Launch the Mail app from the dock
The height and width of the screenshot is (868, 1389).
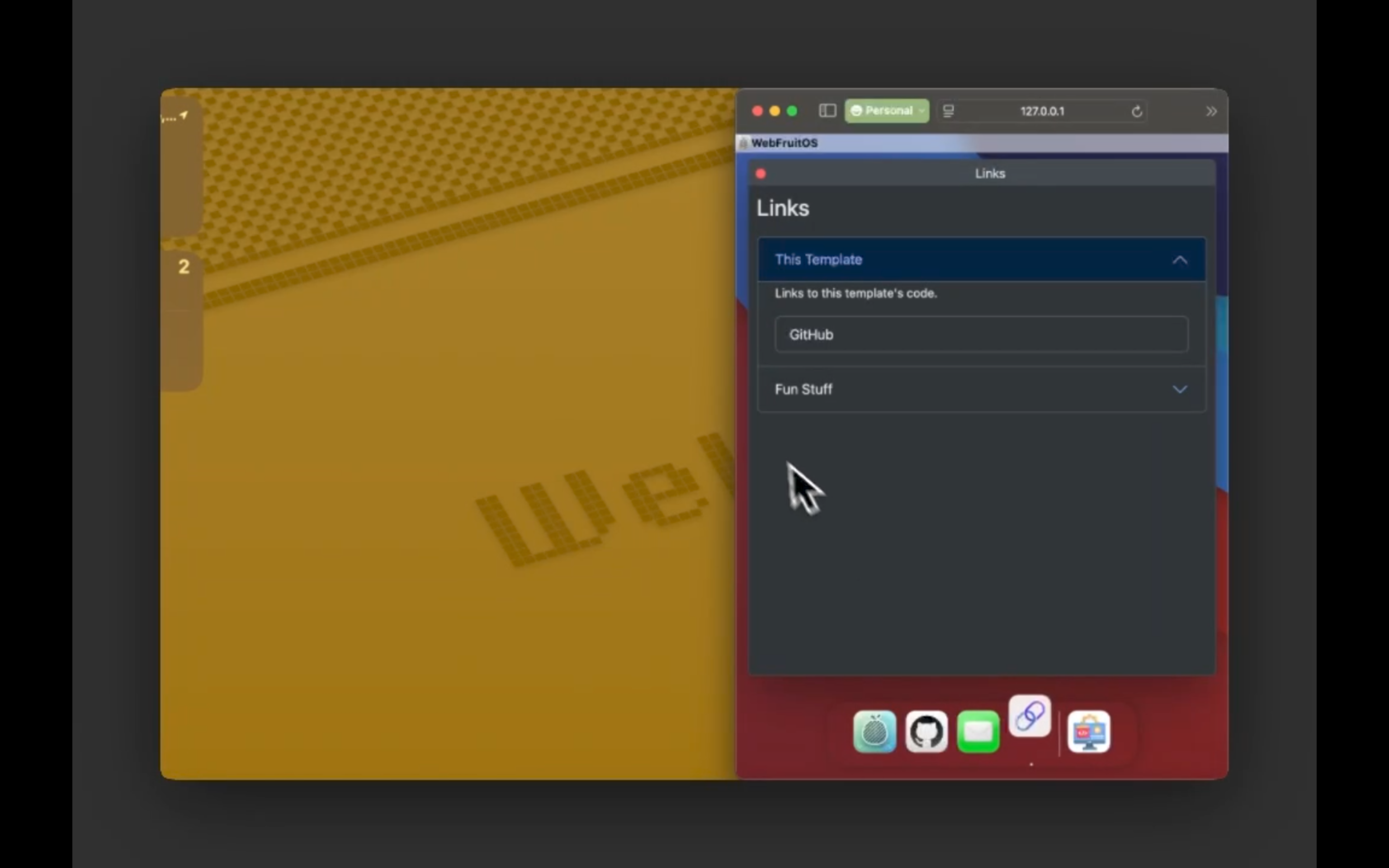click(x=979, y=732)
